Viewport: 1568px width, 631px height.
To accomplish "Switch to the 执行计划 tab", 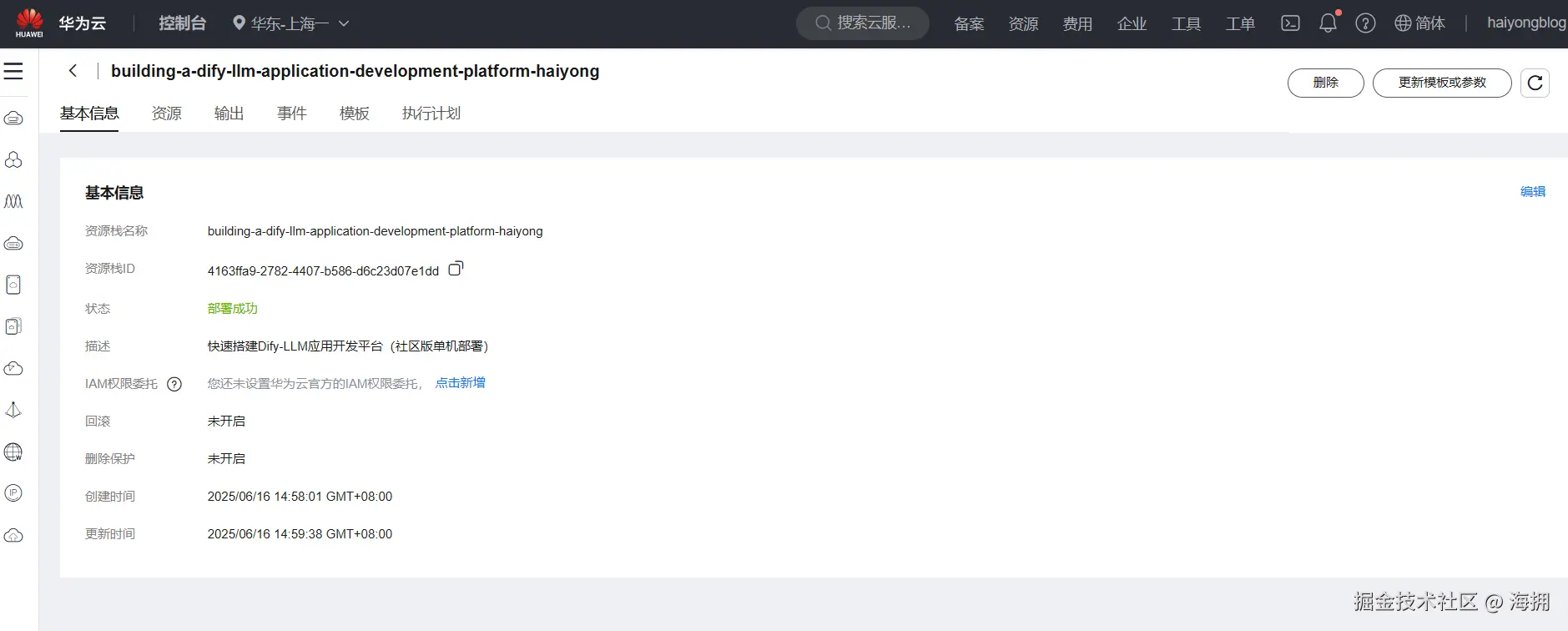I will click(x=431, y=114).
